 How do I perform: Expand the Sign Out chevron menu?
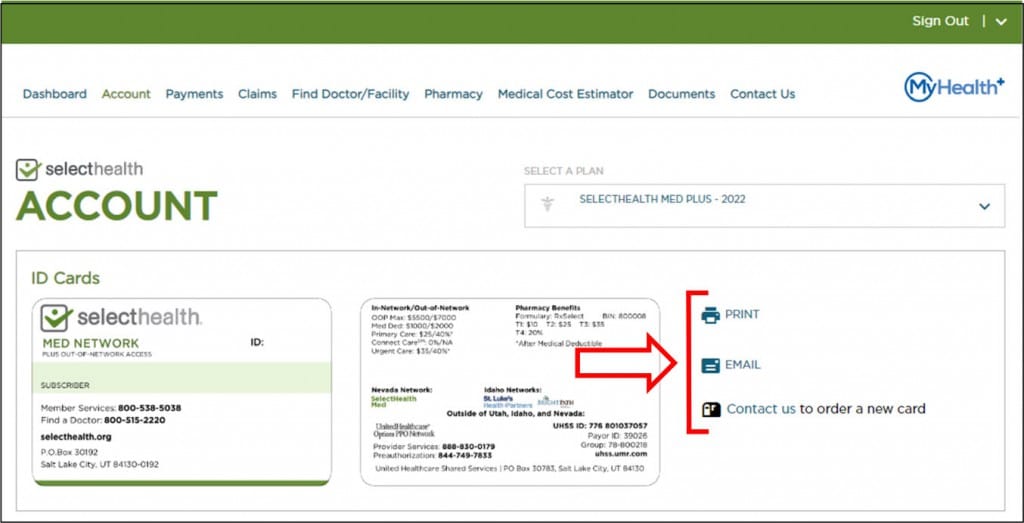pos(1001,22)
